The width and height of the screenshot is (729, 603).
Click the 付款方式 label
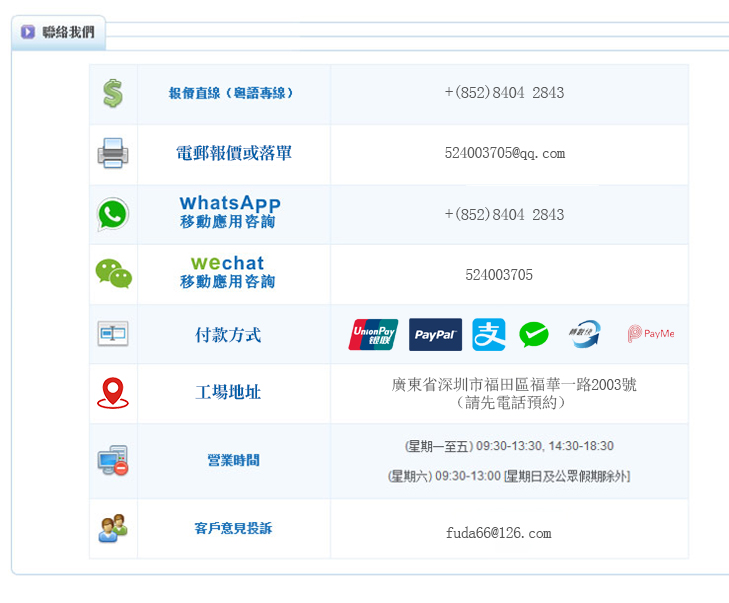click(x=228, y=335)
